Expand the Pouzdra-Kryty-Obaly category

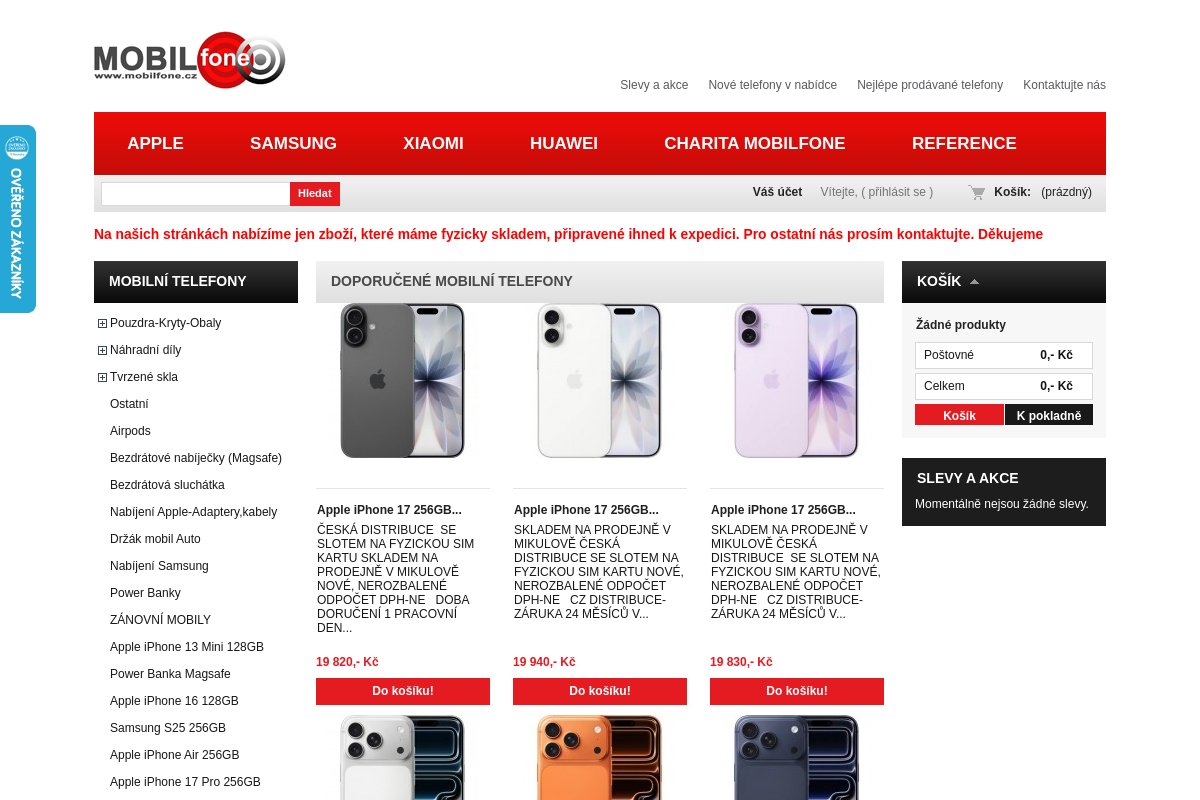(x=102, y=323)
